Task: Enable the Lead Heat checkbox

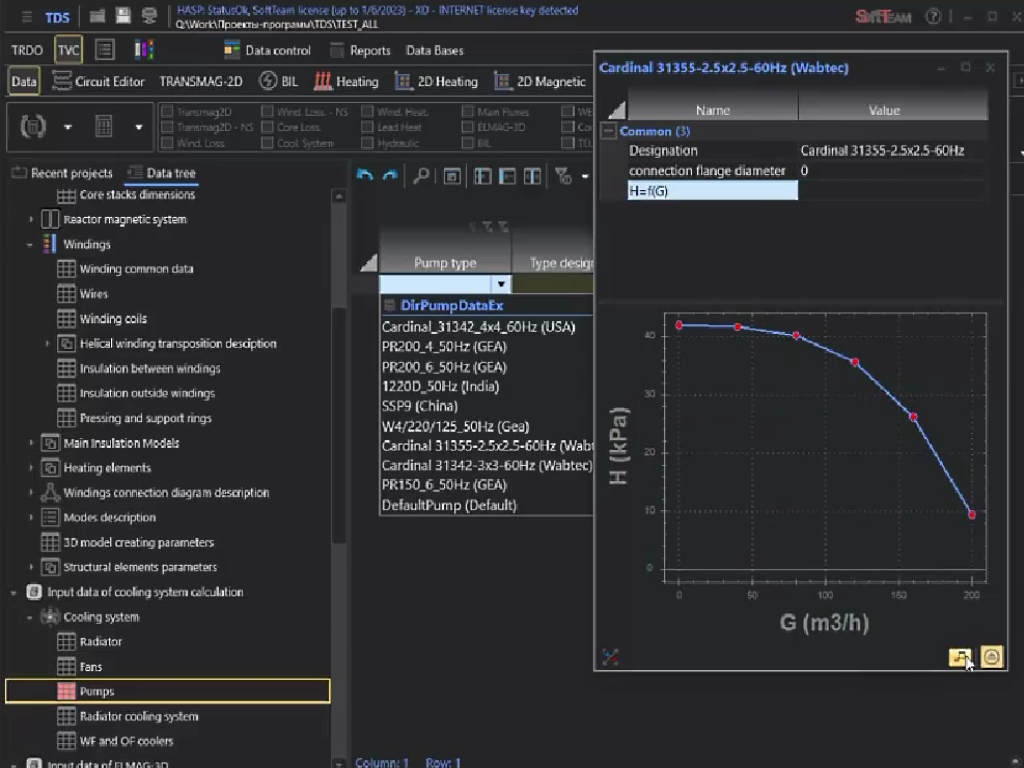Action: click(367, 127)
